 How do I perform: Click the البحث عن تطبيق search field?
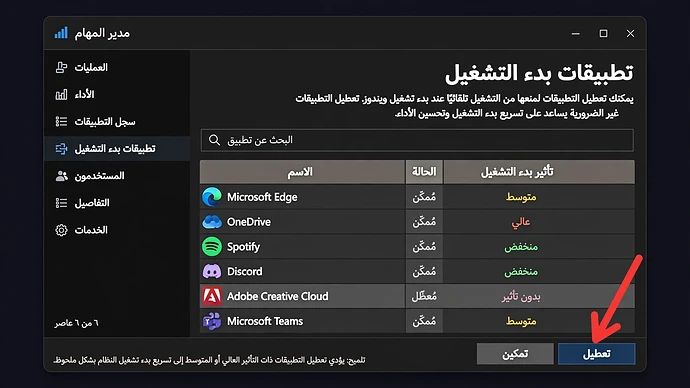point(417,140)
